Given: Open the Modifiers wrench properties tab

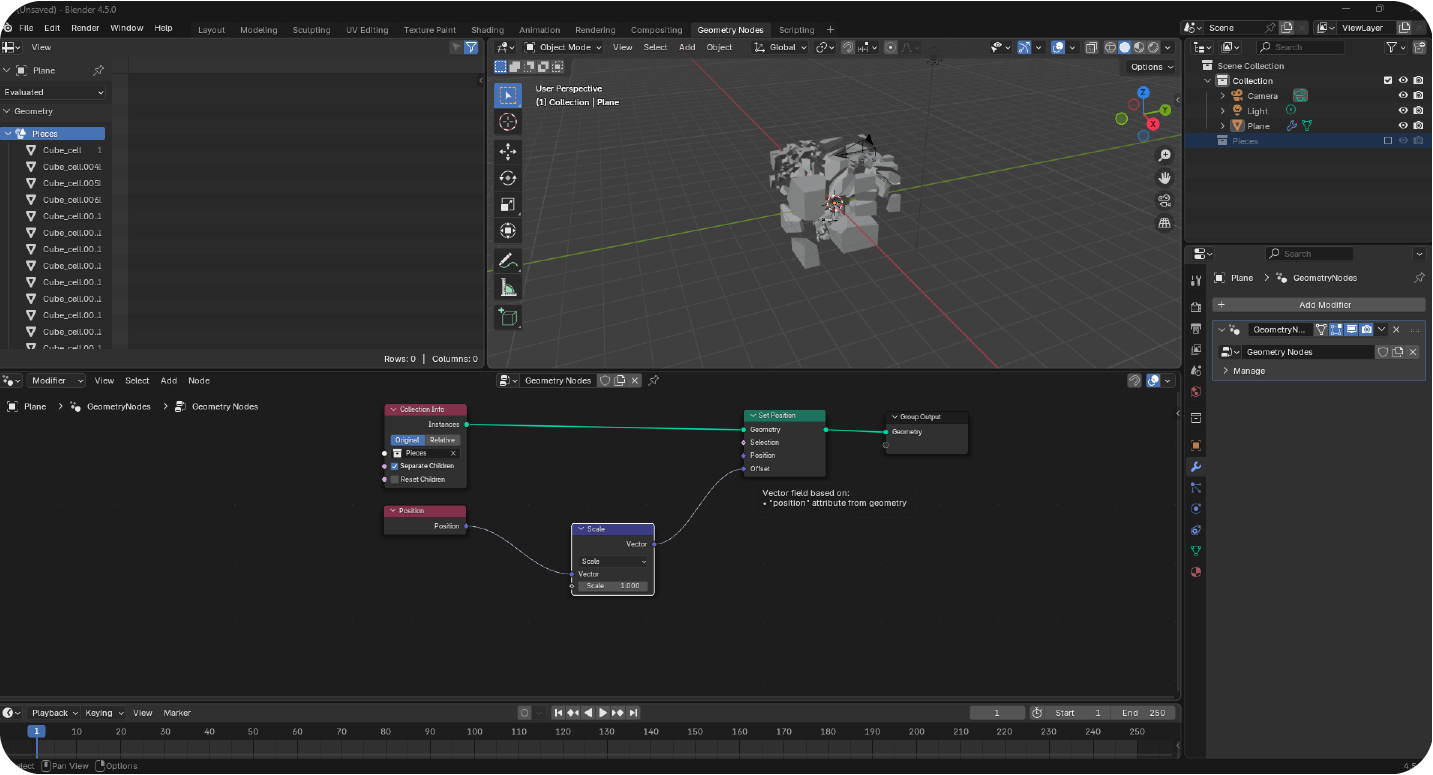Looking at the screenshot, I should tap(1196, 466).
